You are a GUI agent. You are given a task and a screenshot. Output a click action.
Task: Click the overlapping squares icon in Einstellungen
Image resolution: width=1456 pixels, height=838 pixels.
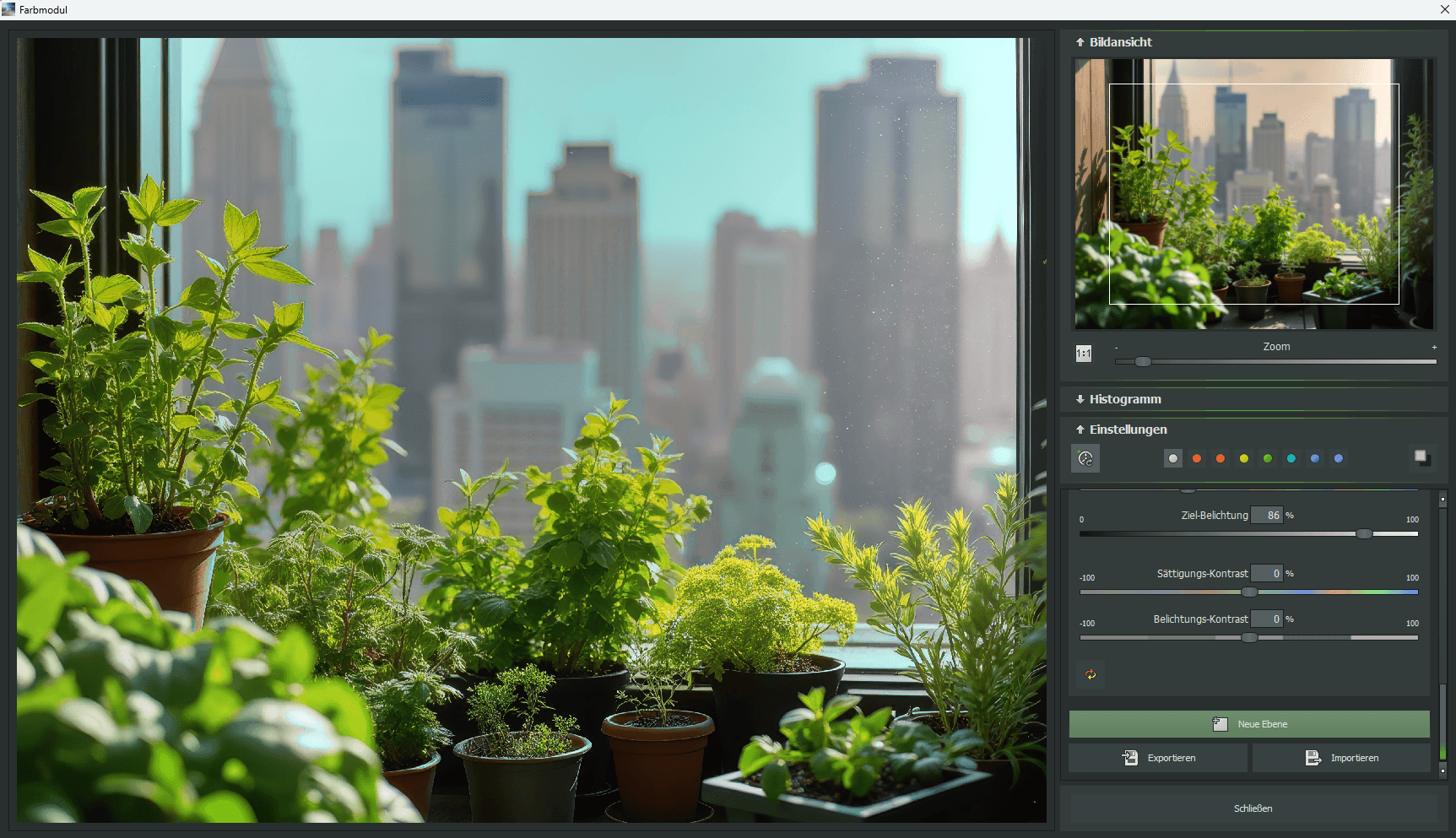1422,457
